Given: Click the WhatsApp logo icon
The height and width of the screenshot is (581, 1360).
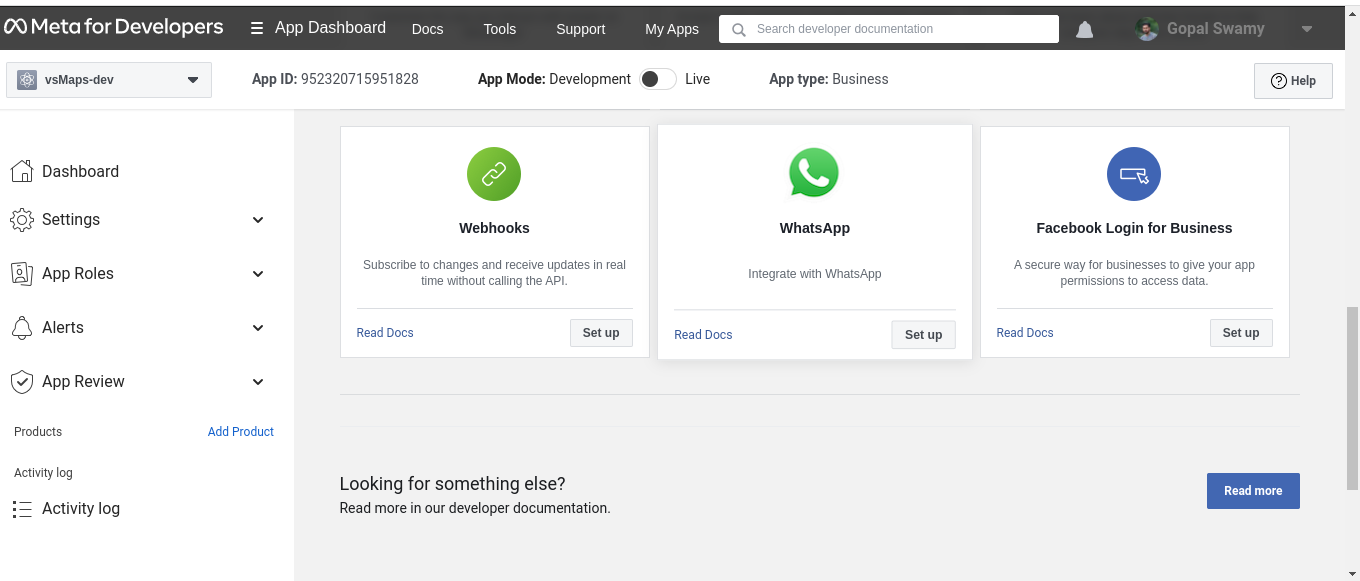Looking at the screenshot, I should pyautogui.click(x=814, y=174).
